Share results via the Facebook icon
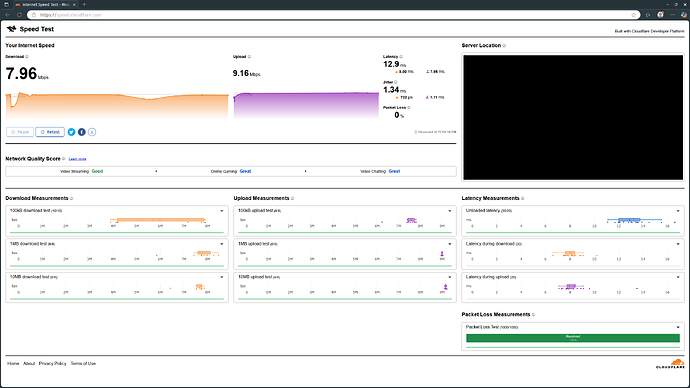The height and width of the screenshot is (388, 690). pyautogui.click(x=81, y=132)
